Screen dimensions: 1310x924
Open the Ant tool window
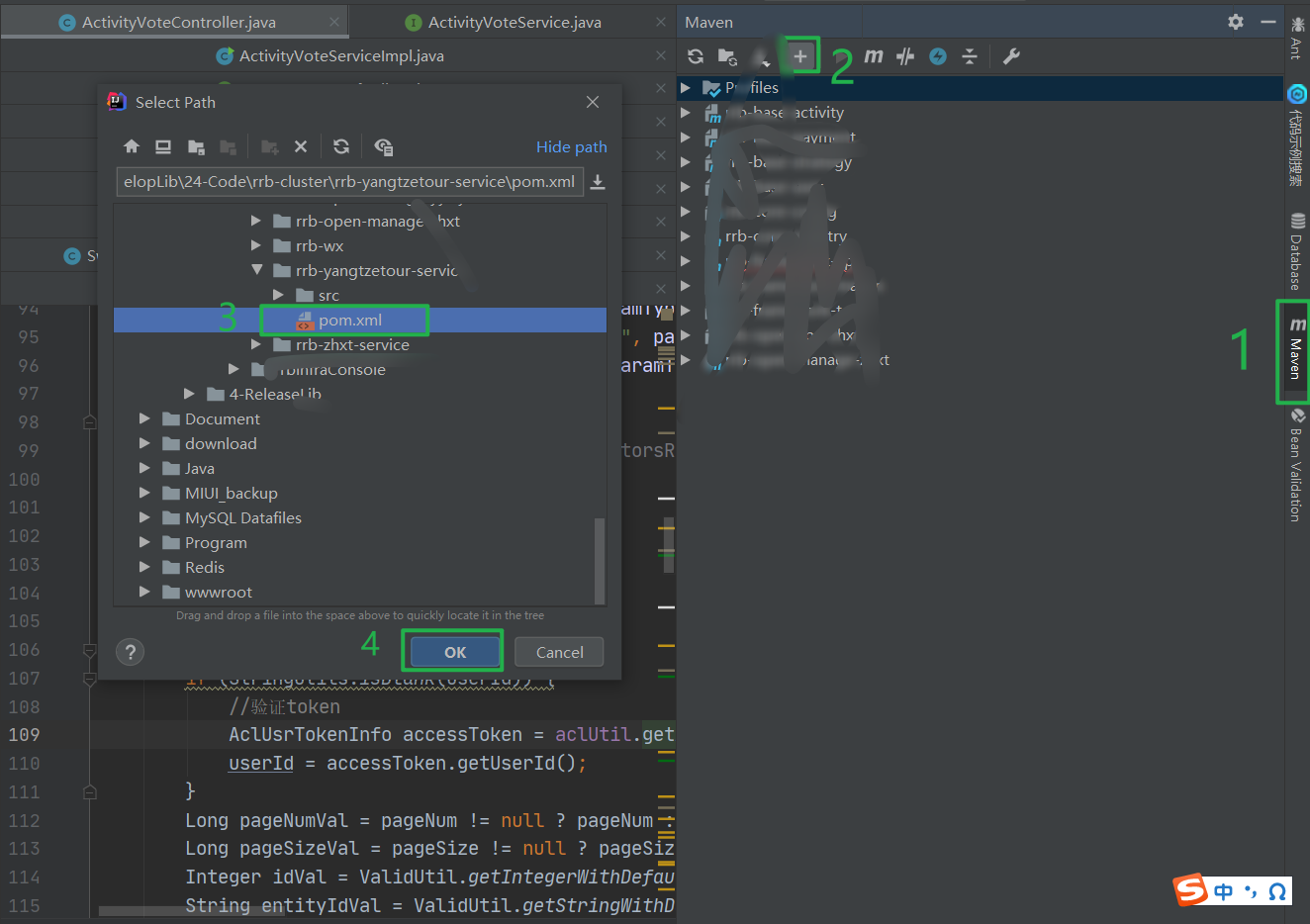(x=1297, y=37)
